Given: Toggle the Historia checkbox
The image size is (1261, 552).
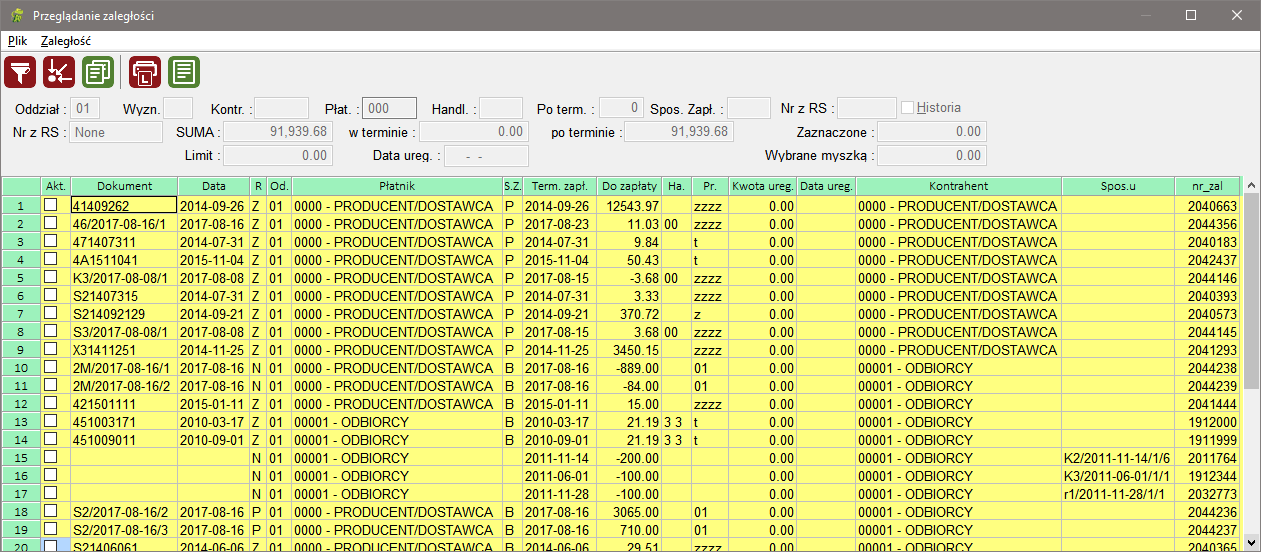Looking at the screenshot, I should click(908, 108).
